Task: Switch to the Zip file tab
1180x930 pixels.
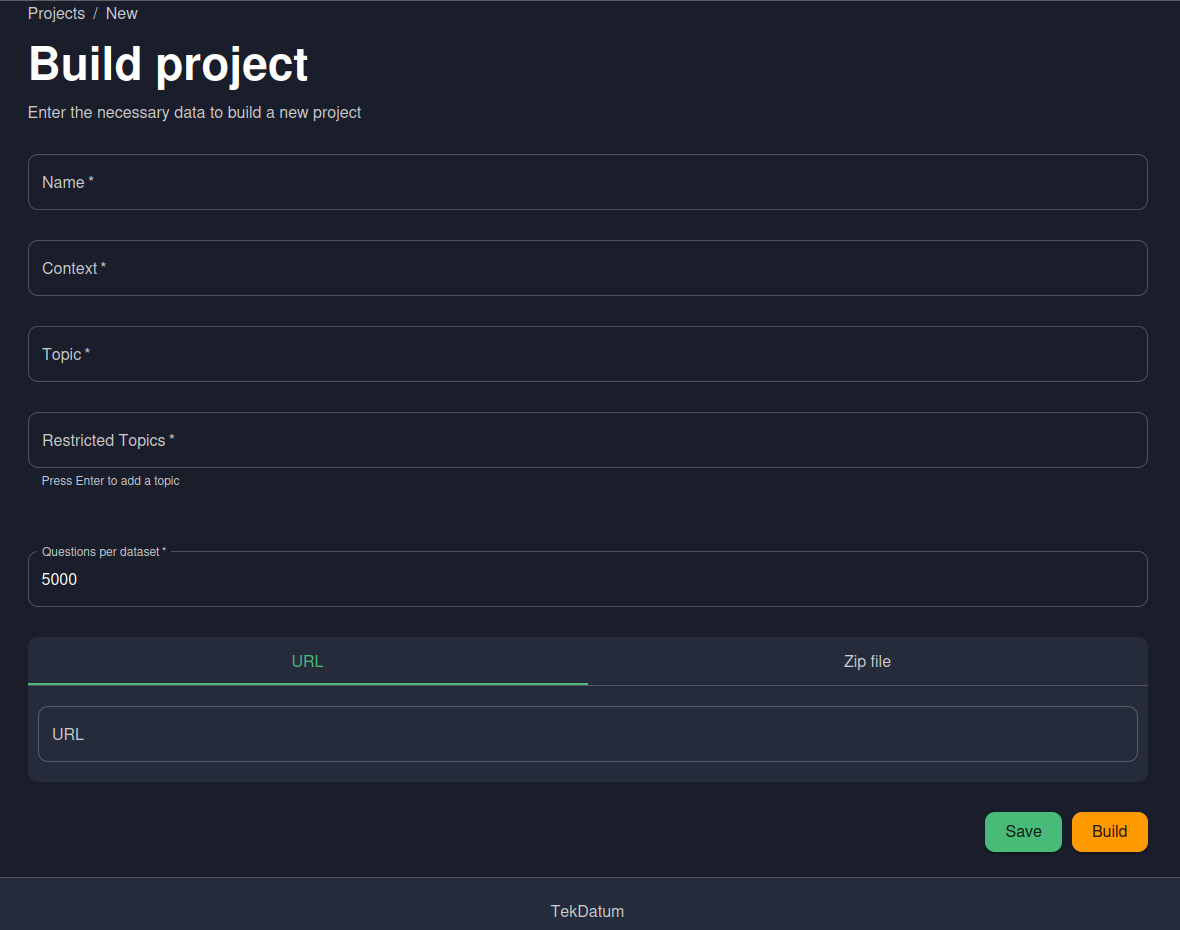Action: click(x=867, y=661)
